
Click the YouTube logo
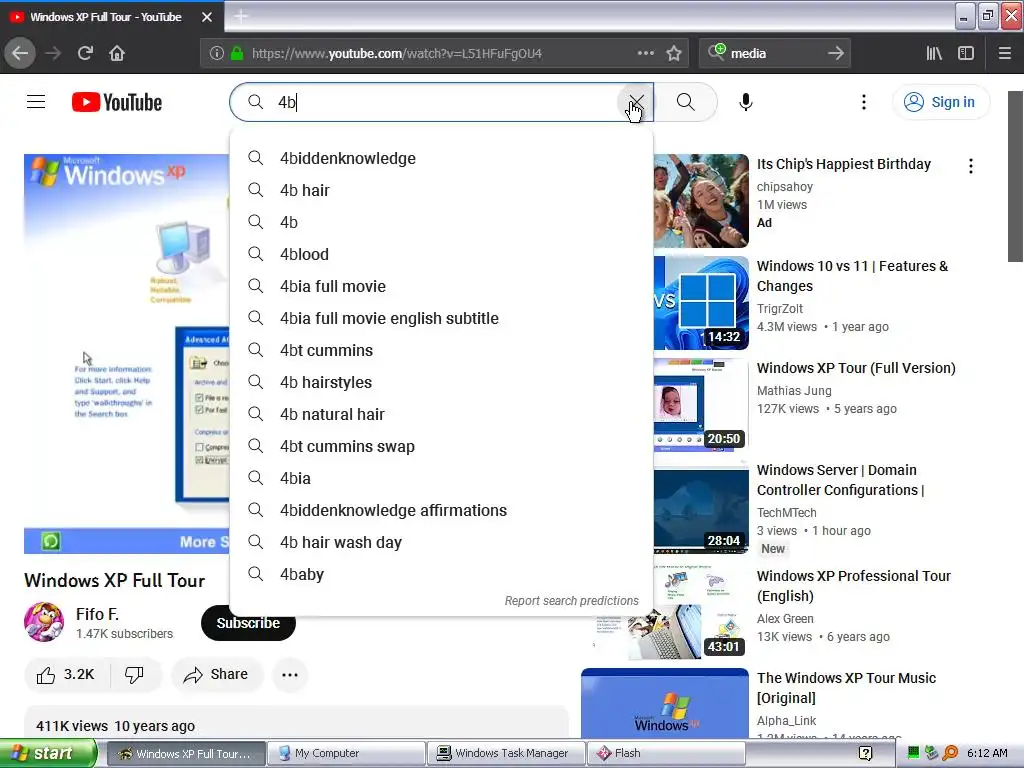pyautogui.click(x=117, y=103)
